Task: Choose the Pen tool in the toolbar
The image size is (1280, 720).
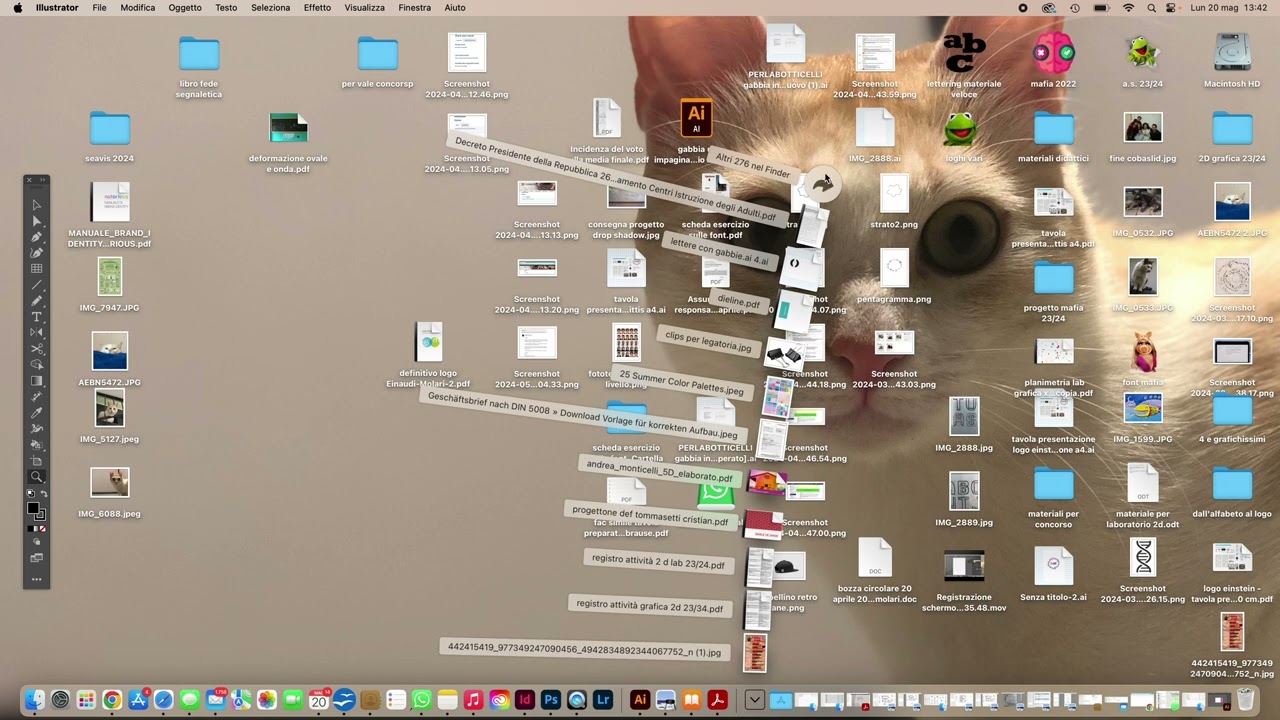Action: 37,237
